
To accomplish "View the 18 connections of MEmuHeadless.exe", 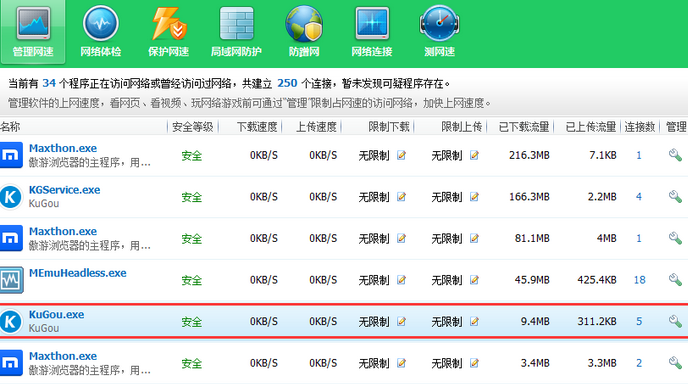I will pyautogui.click(x=639, y=280).
